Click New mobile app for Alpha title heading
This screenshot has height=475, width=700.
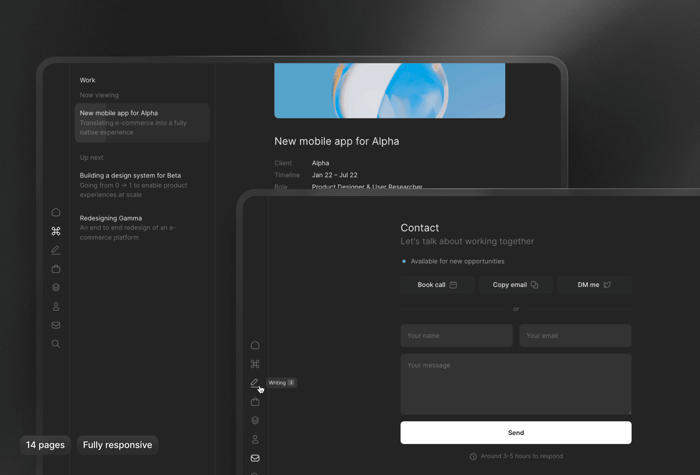337,141
